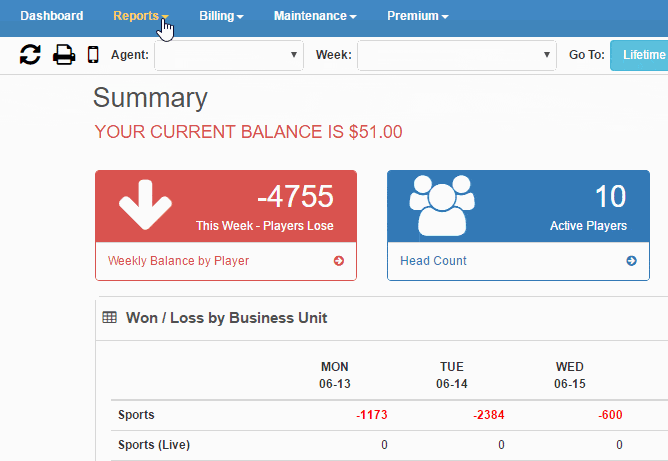Open the Week dropdown
Viewport: 668px width, 461px height.
pos(457,55)
